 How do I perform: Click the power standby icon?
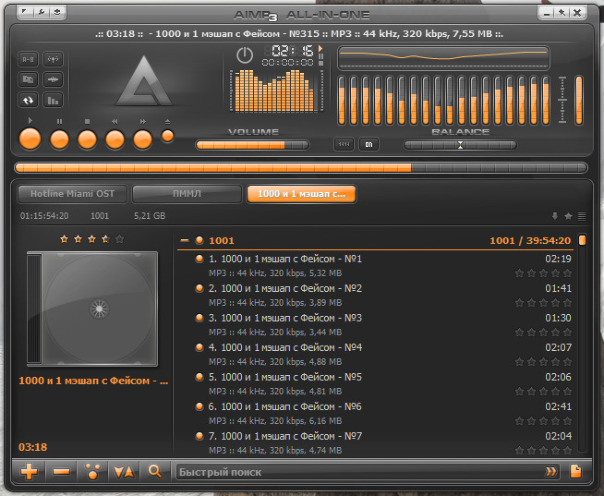tap(245, 55)
